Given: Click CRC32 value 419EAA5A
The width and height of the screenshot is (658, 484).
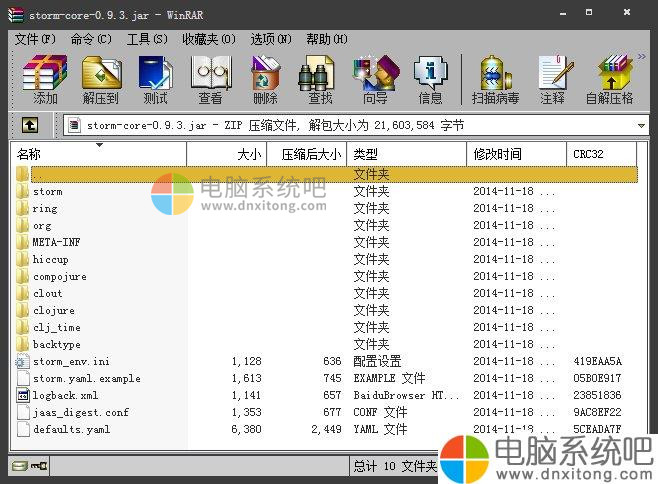Looking at the screenshot, I should [598, 361].
